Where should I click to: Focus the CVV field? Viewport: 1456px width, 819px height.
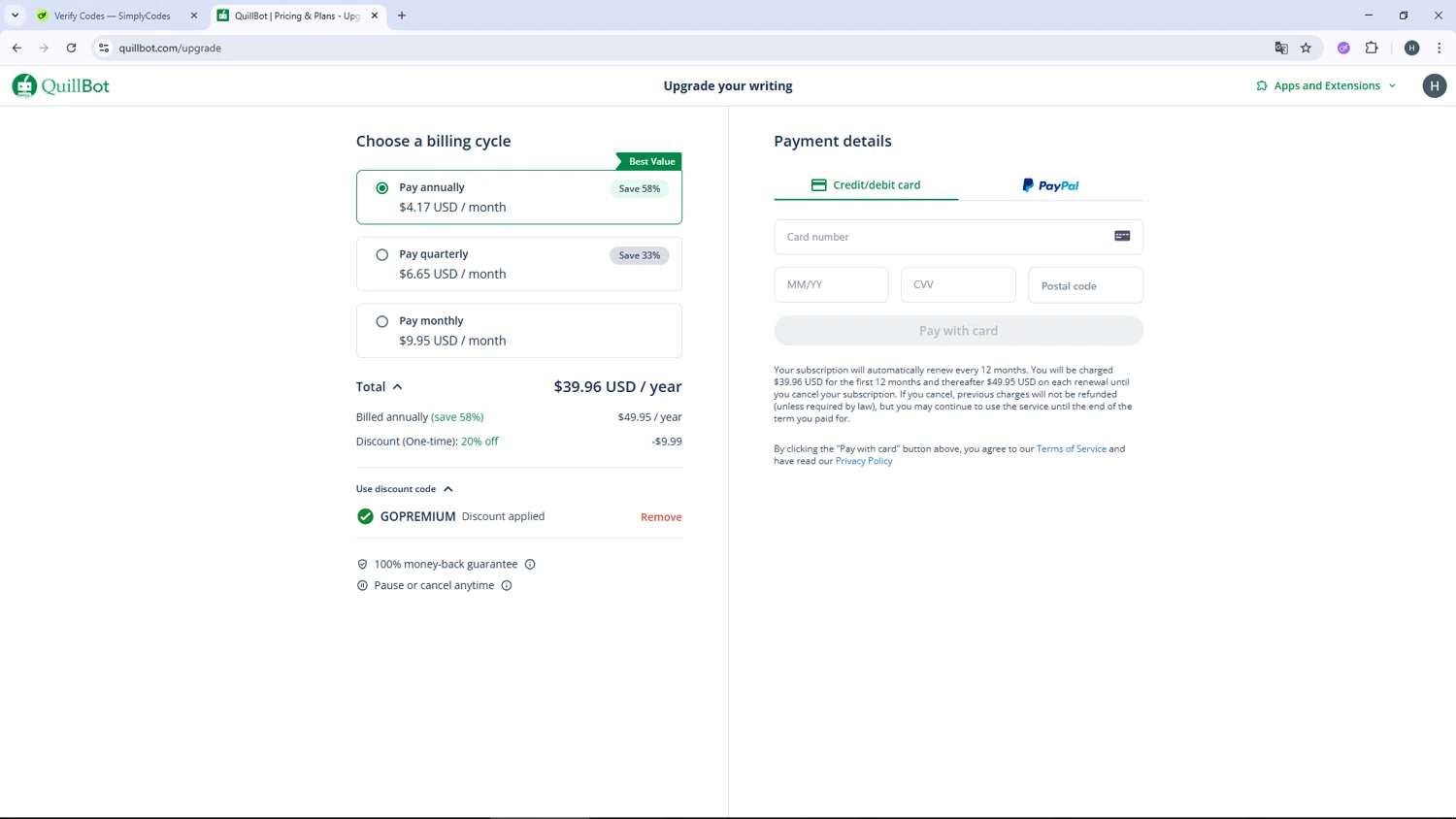coord(958,285)
